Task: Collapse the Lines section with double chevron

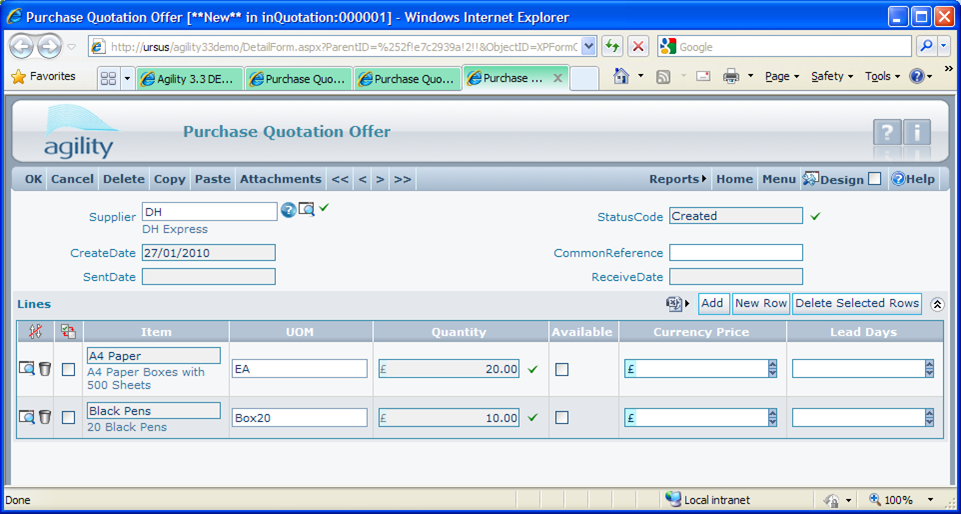Action: (937, 304)
